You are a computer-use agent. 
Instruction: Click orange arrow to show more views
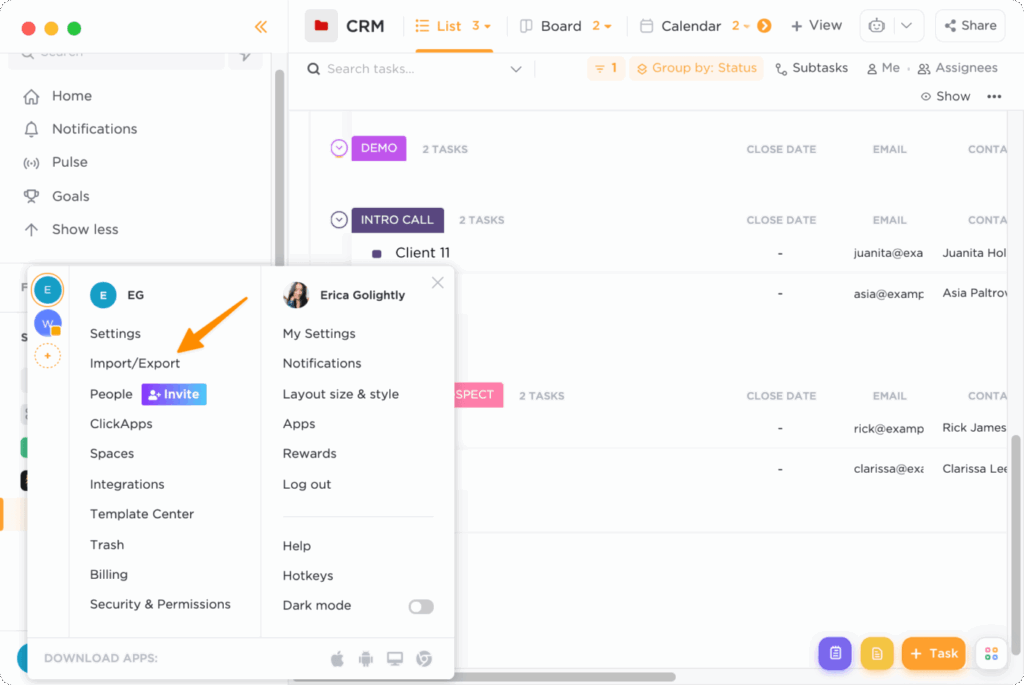point(764,26)
